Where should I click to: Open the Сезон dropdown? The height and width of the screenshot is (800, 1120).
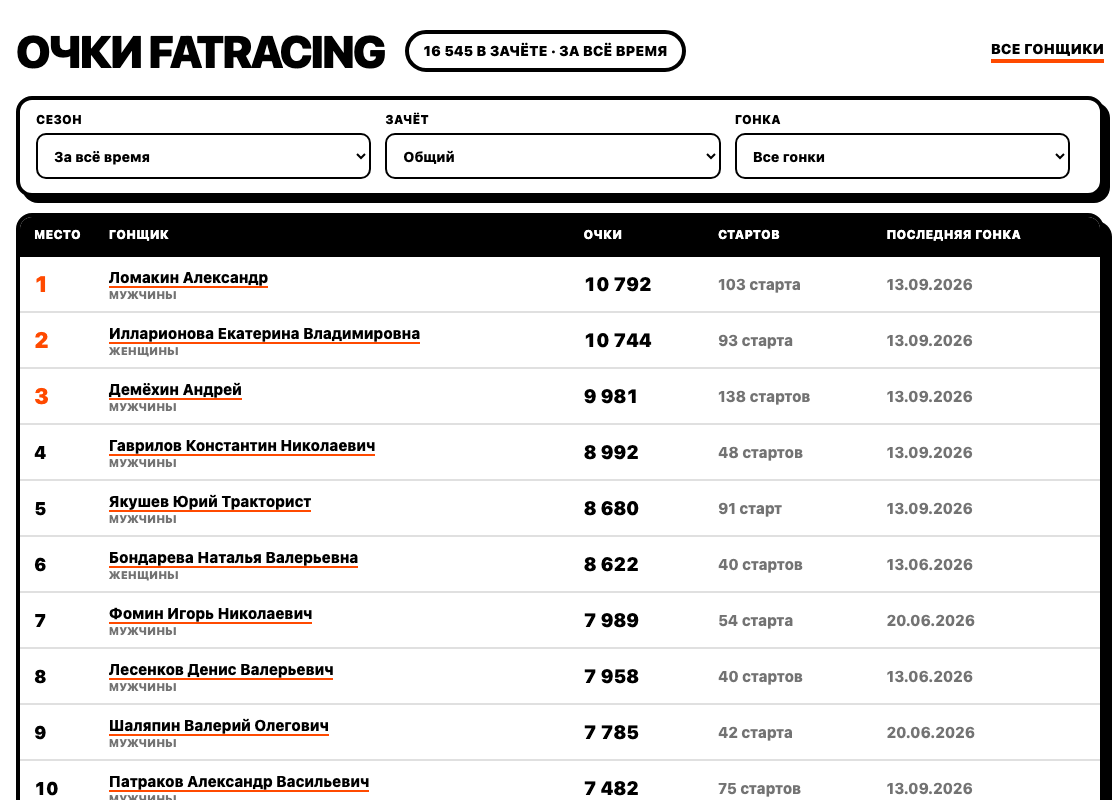tap(204, 156)
